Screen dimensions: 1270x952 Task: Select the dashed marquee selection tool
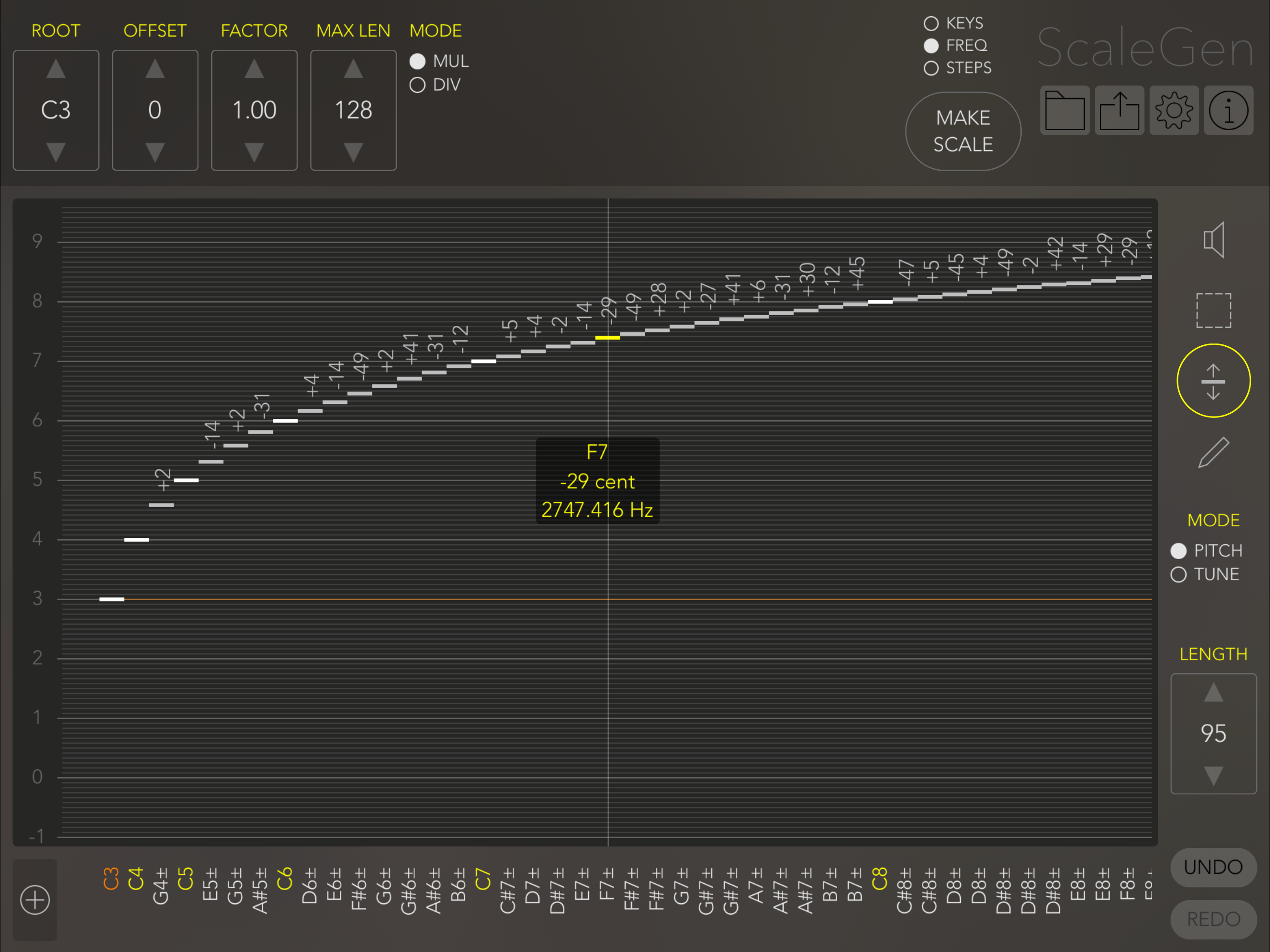[1213, 311]
